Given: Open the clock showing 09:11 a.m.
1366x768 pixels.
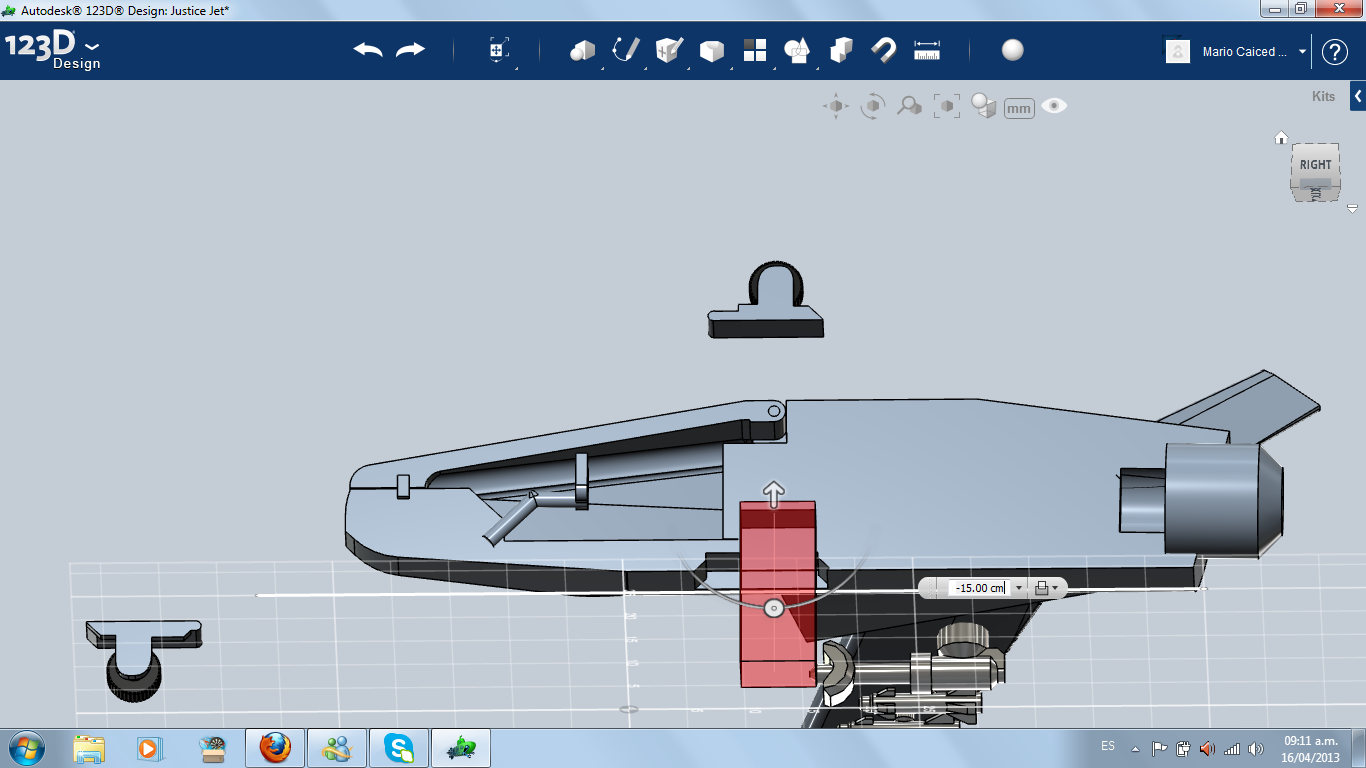Looking at the screenshot, I should click(x=1311, y=748).
